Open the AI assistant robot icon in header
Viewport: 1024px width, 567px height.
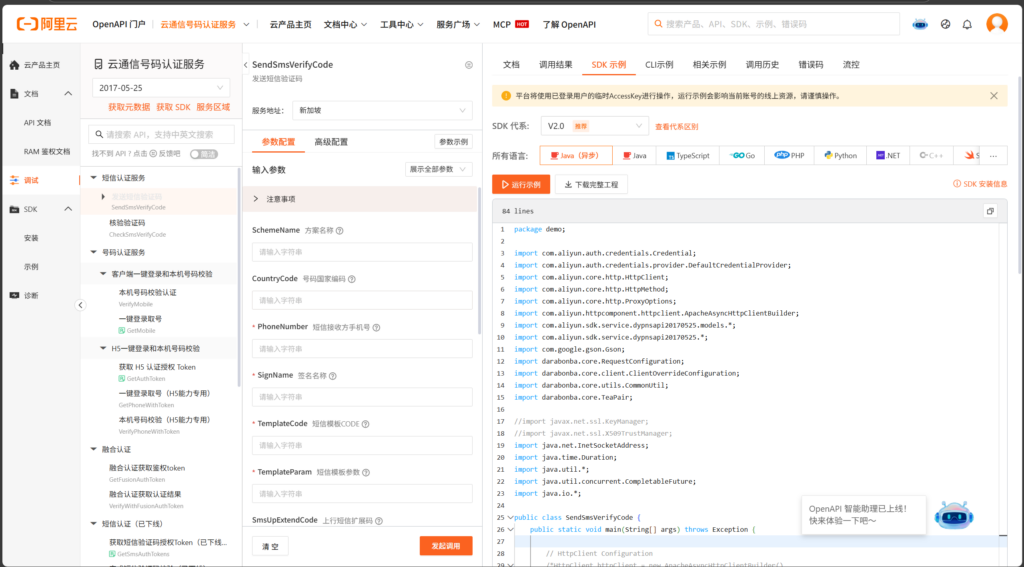point(920,24)
